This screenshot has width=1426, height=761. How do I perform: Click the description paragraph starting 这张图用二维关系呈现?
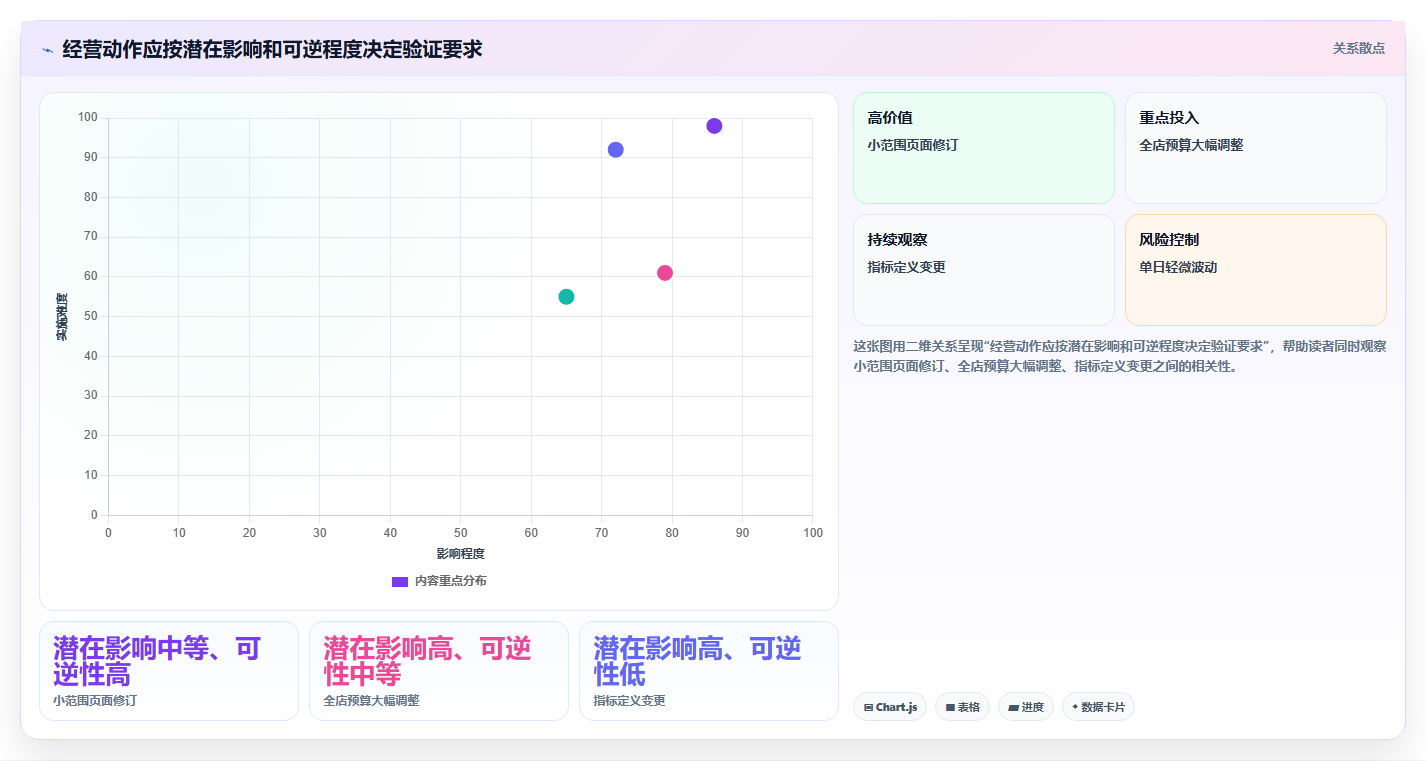pos(1120,356)
